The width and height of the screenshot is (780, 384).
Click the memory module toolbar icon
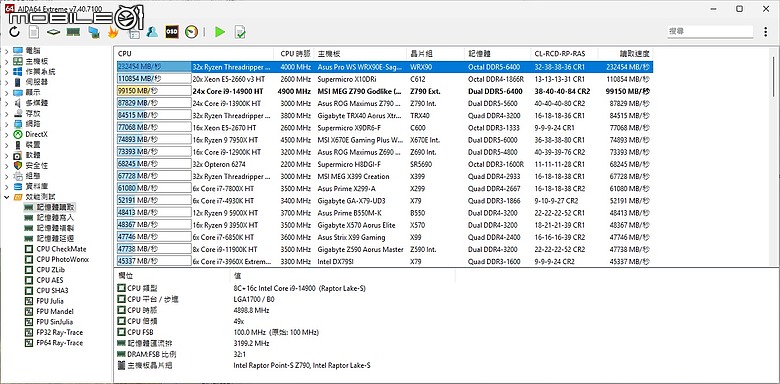click(73, 32)
